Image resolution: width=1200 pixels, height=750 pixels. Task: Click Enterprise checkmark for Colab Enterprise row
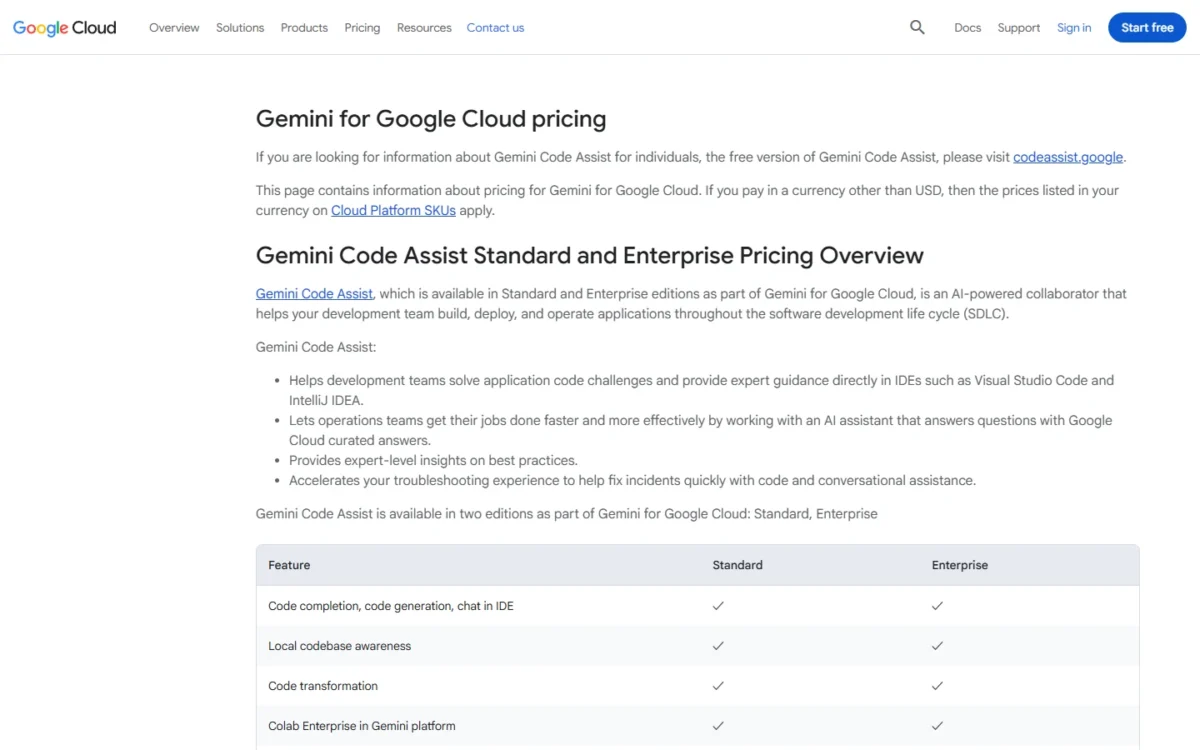point(937,726)
